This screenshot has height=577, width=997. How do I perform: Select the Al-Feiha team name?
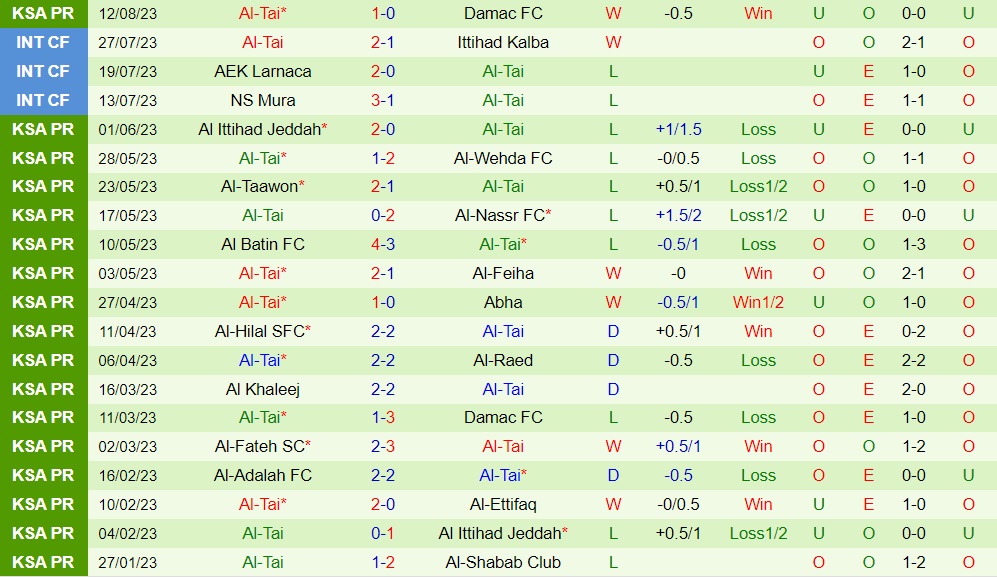coord(503,273)
